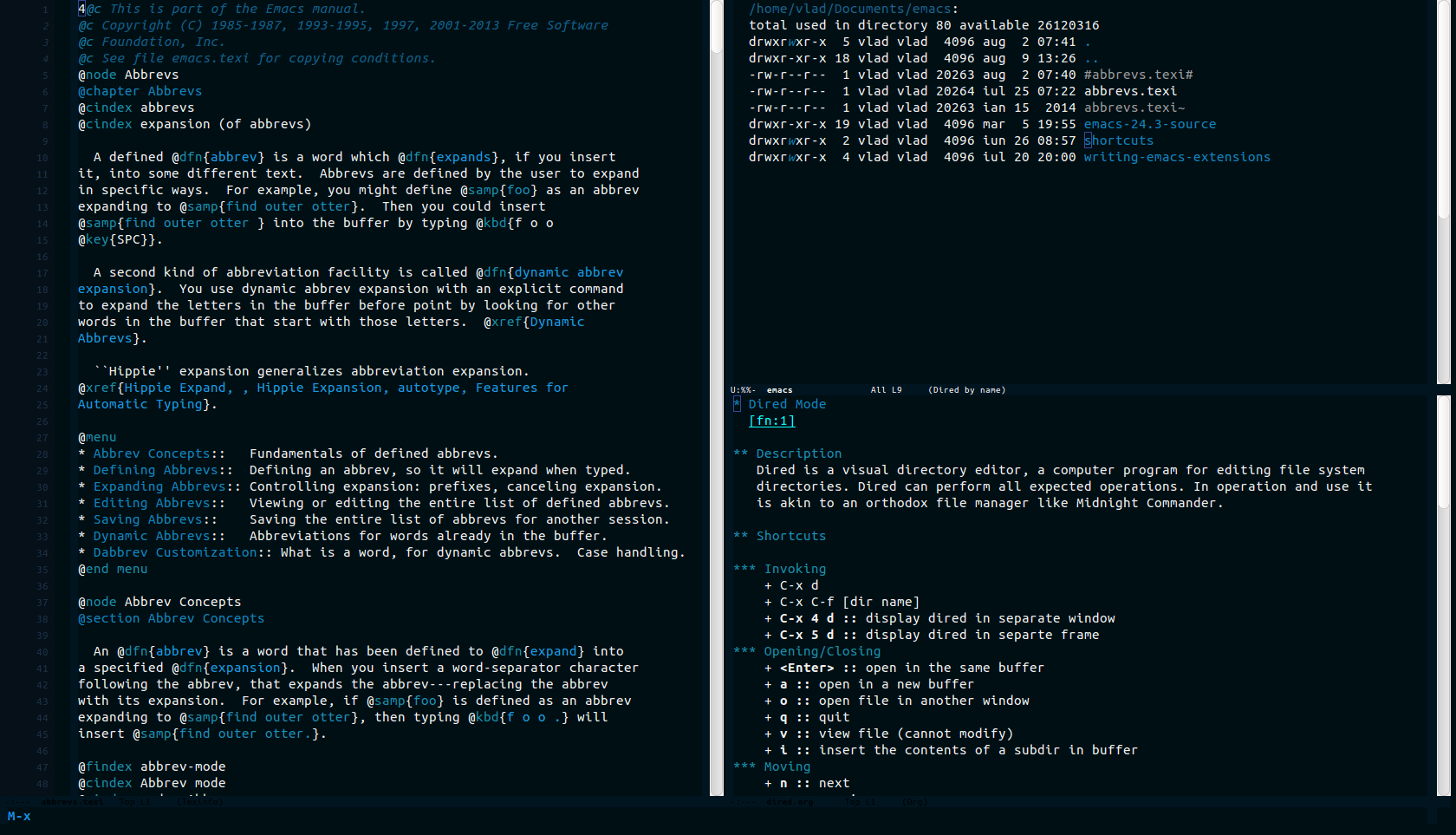This screenshot has width=1456, height=835.
Task: Click the 'U:%%-' buffer status indicator
Action: tap(743, 390)
